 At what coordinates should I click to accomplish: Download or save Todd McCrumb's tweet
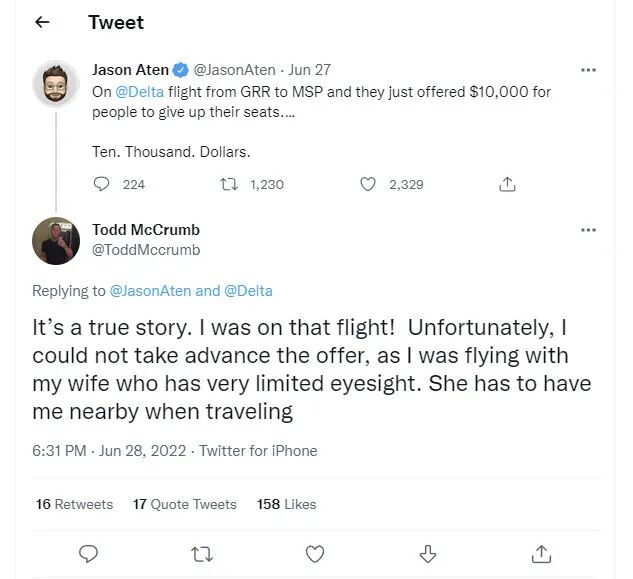tap(428, 553)
